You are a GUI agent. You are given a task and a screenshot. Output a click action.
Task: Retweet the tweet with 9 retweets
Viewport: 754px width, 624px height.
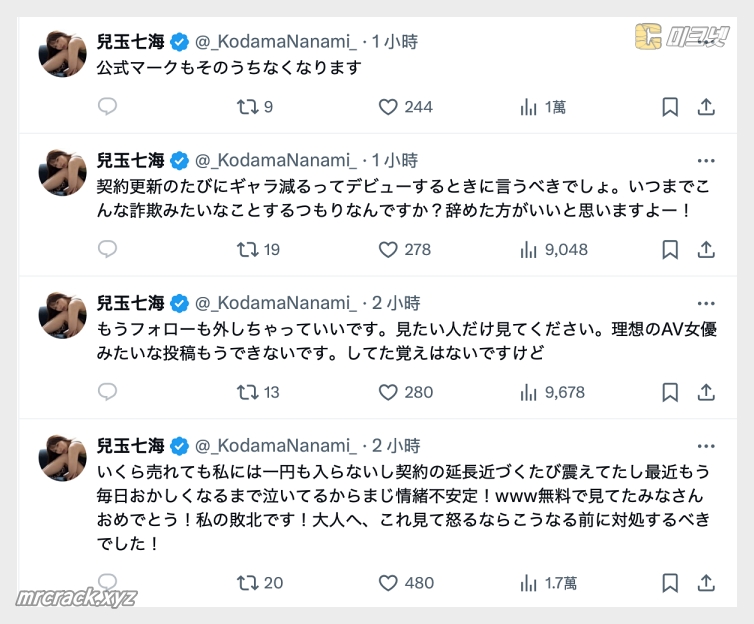[x=247, y=107]
